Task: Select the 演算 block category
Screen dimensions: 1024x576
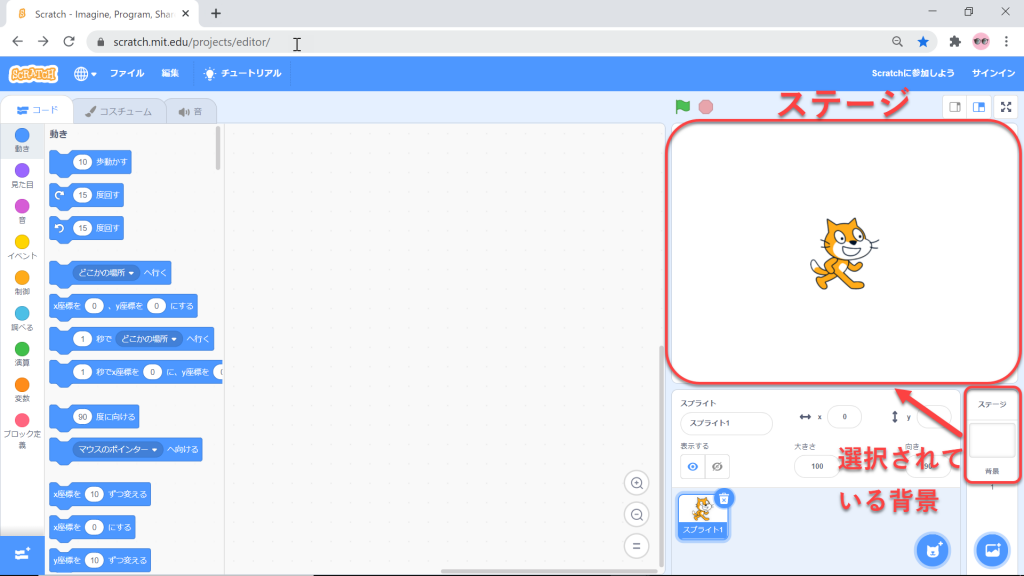Action: (22, 354)
